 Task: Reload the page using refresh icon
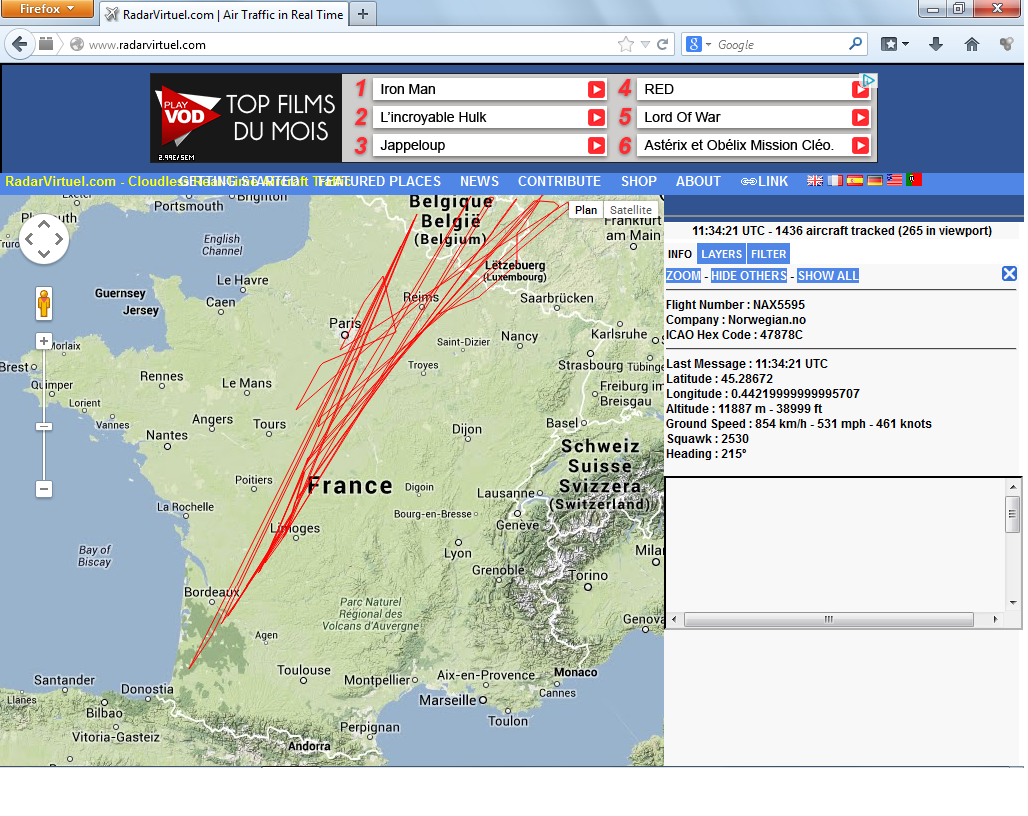pos(662,44)
